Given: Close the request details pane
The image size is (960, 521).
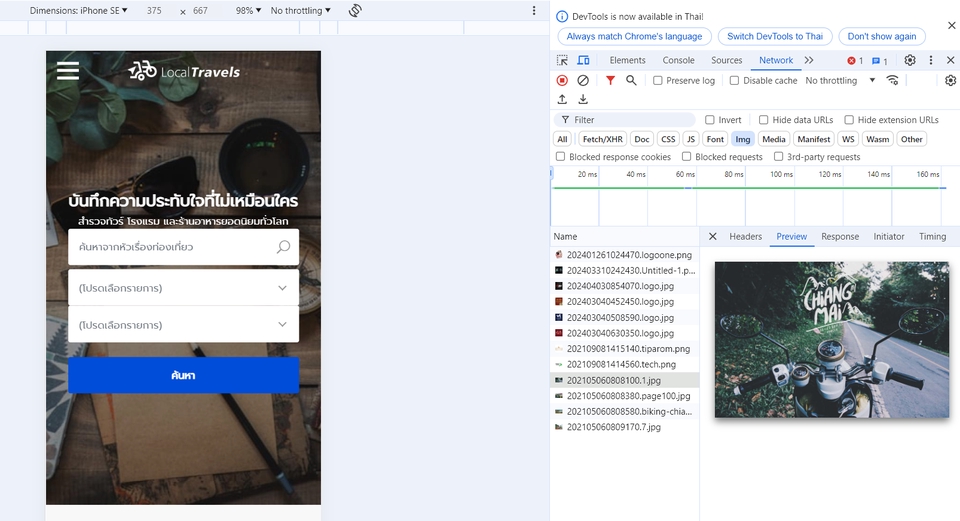Looking at the screenshot, I should (x=713, y=236).
